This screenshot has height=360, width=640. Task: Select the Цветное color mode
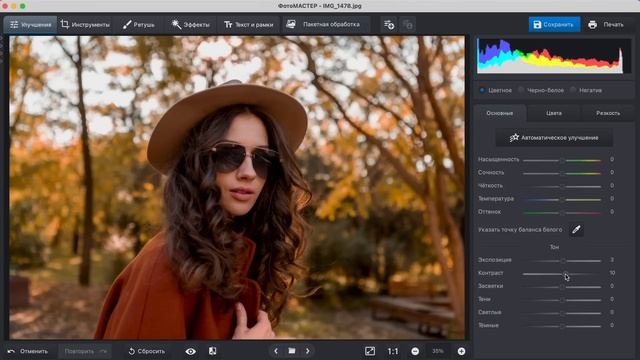tap(496, 90)
